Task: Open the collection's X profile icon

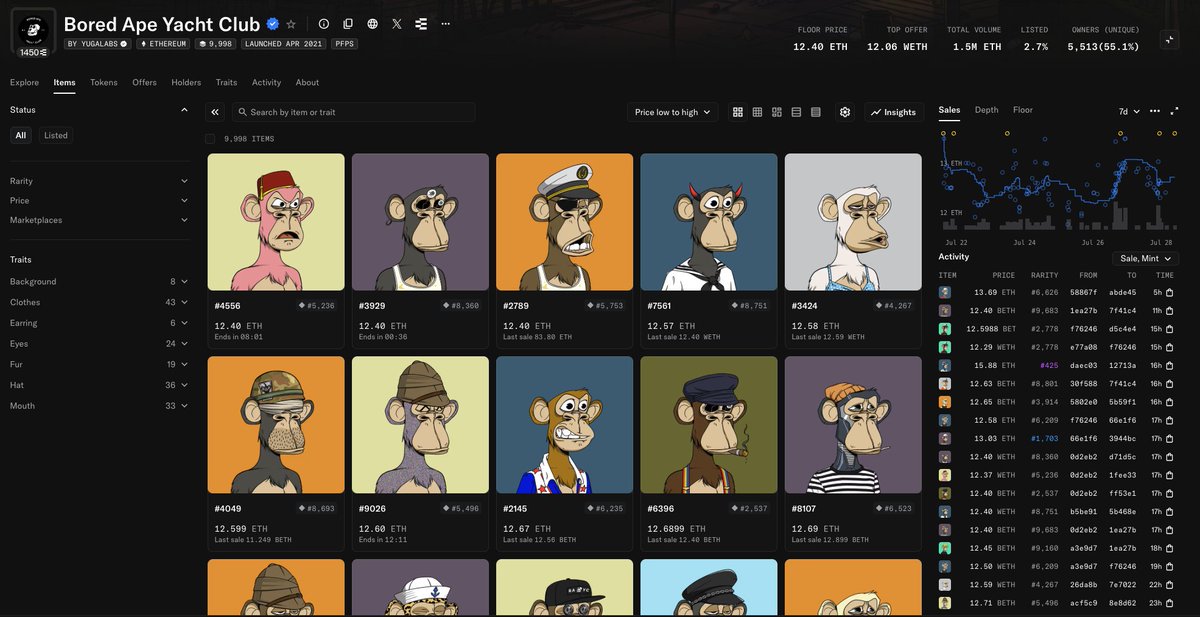Action: pyautogui.click(x=397, y=23)
